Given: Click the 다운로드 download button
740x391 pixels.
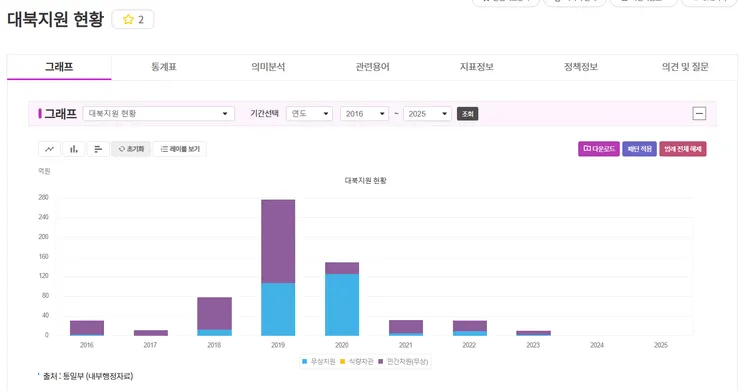Looking at the screenshot, I should point(599,149).
